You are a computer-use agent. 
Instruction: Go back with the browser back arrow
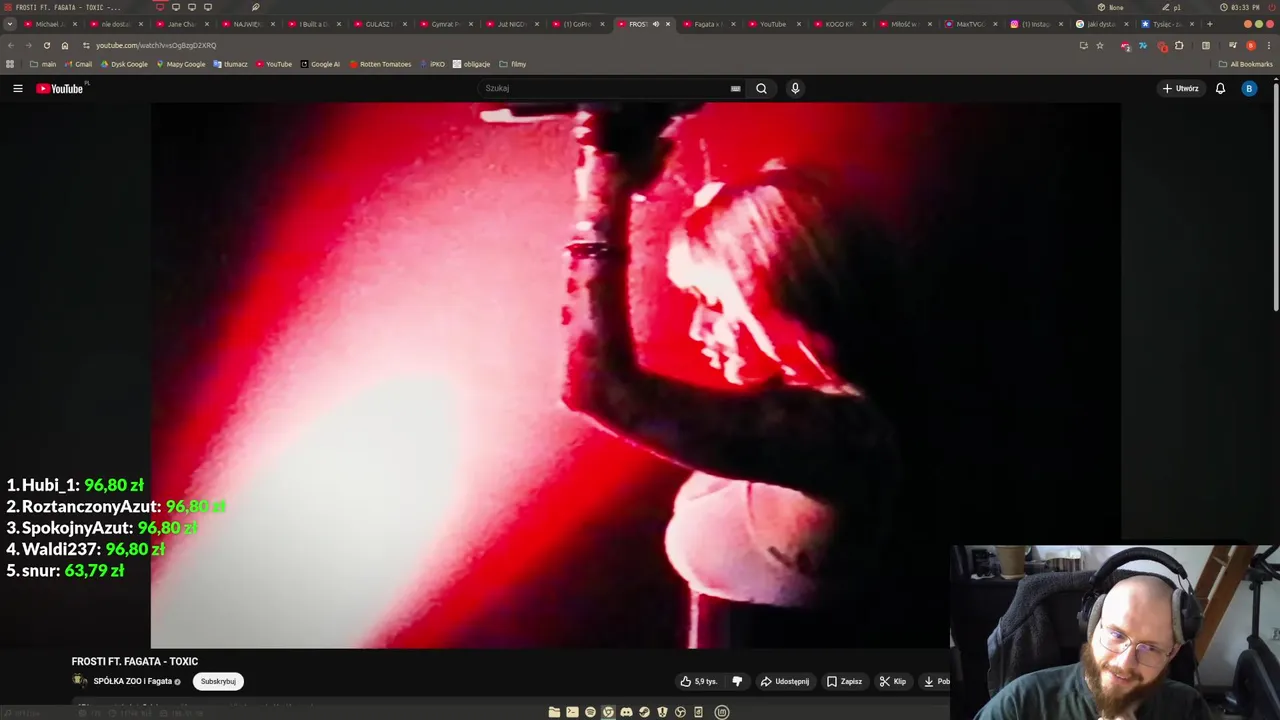(11, 45)
